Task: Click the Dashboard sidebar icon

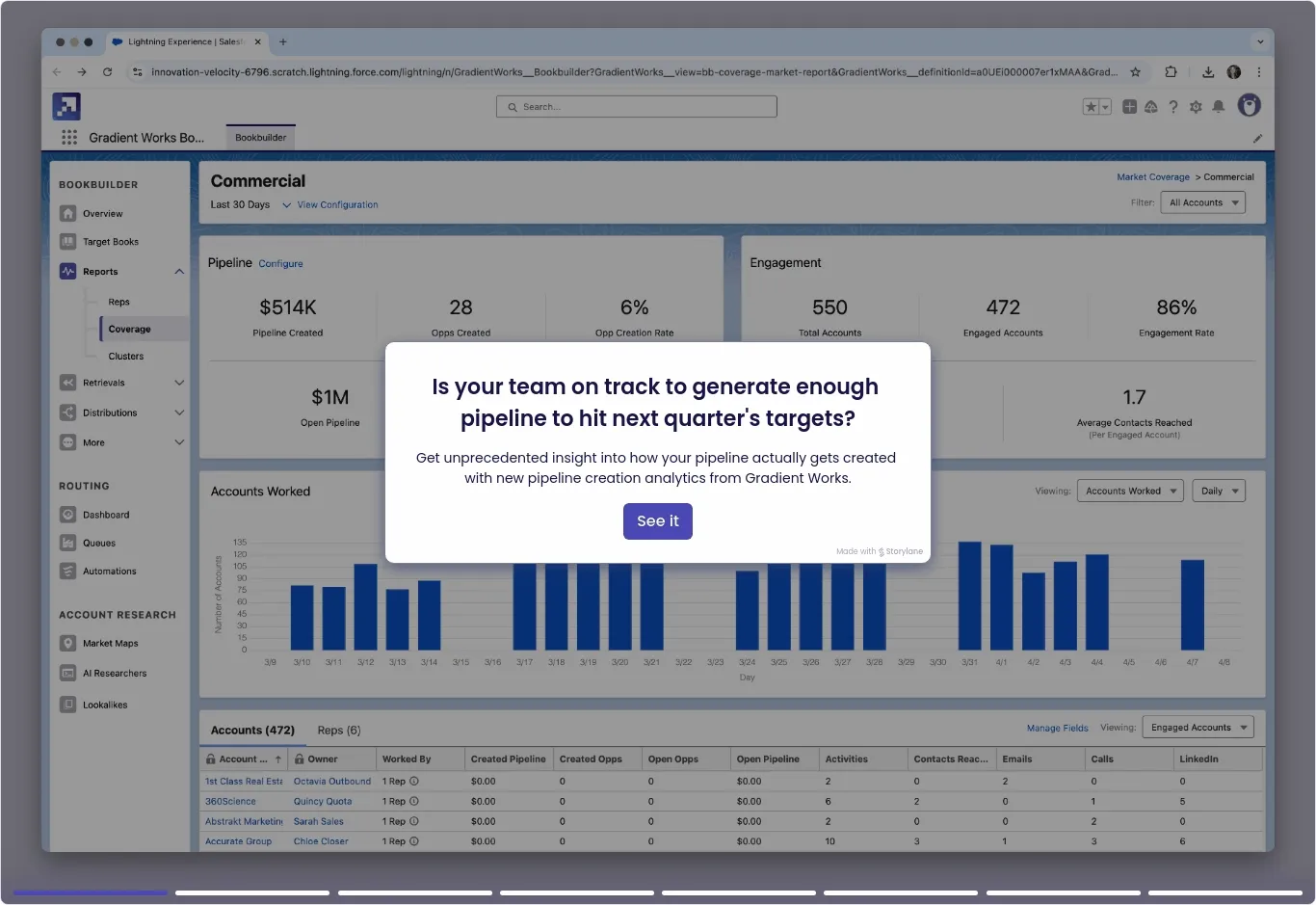Action: coord(67,515)
